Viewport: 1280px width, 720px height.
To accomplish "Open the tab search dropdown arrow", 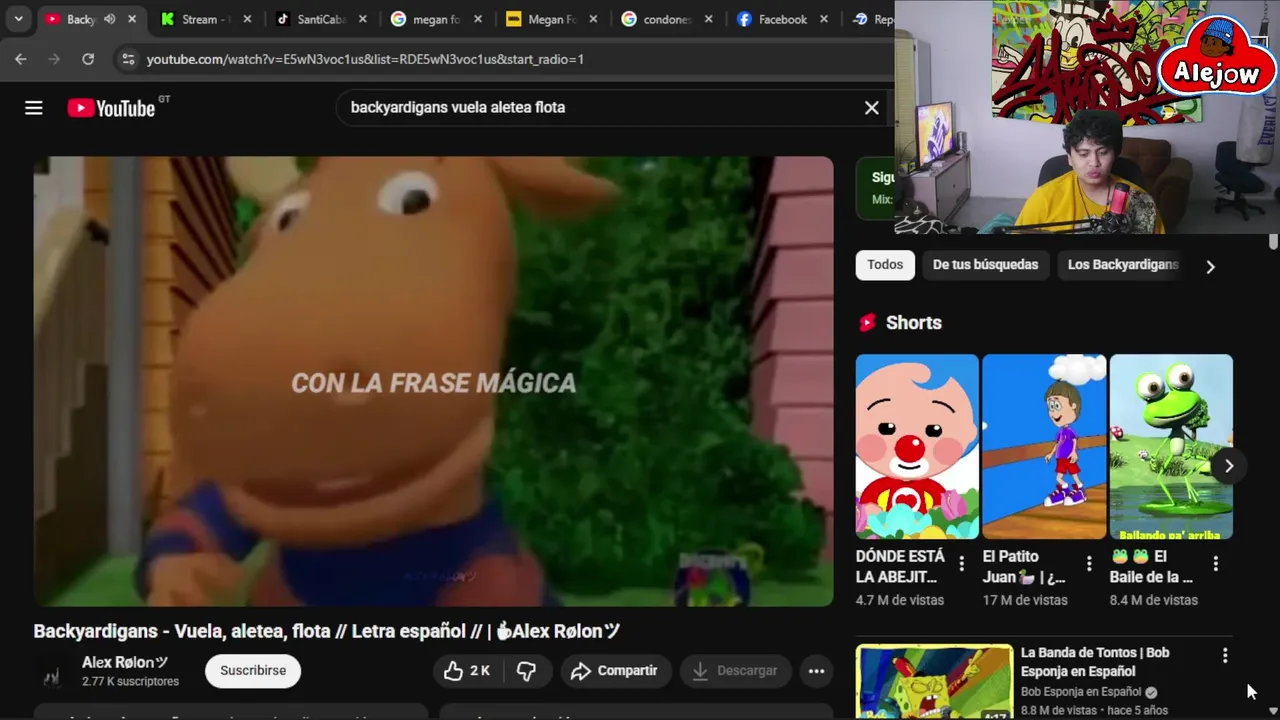I will (18, 19).
